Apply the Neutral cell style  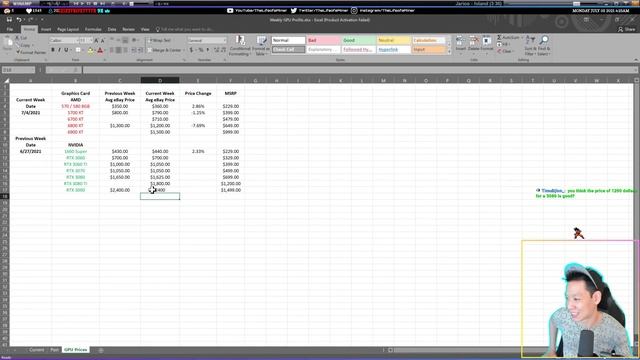394,40
